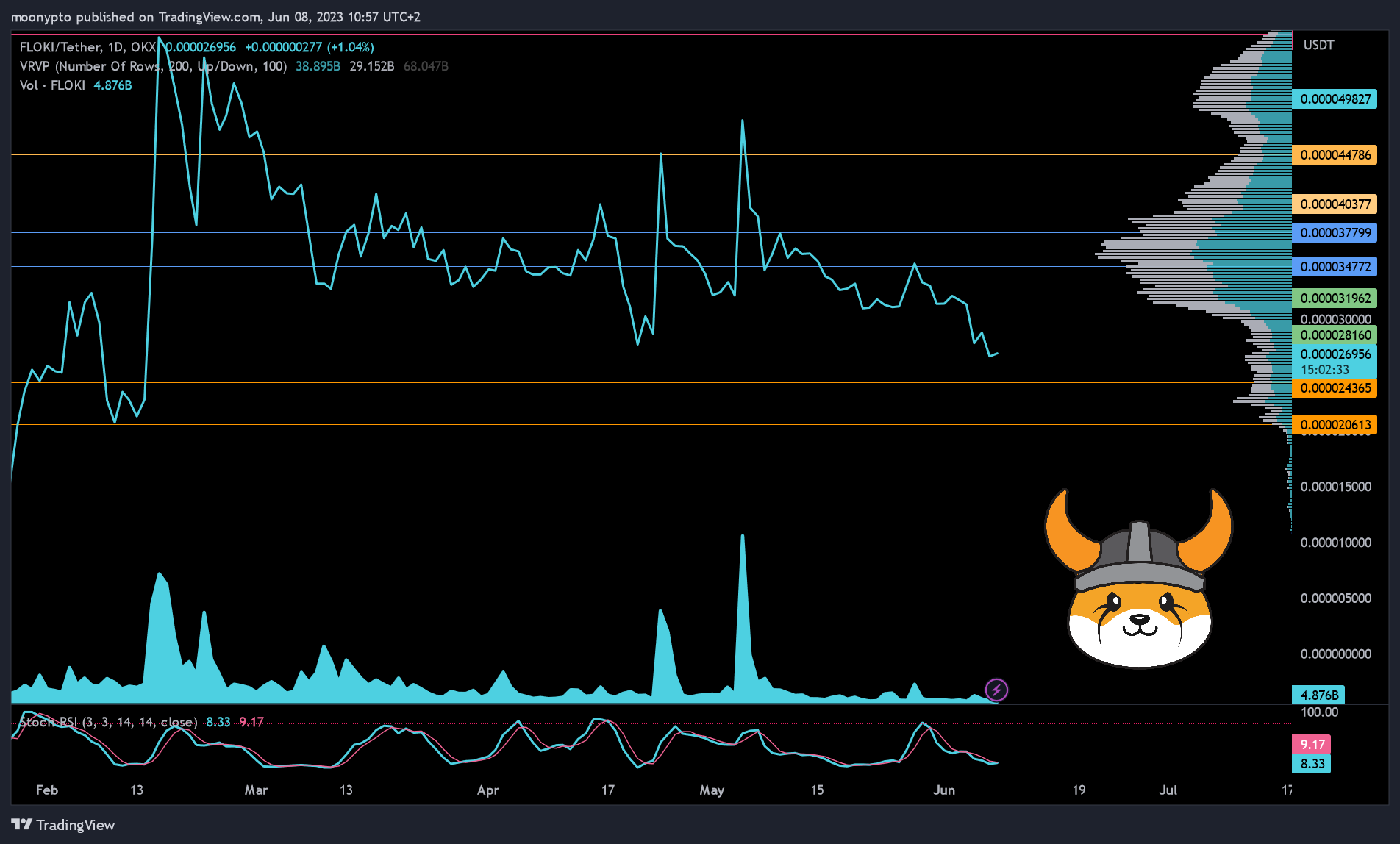Viewport: 1400px width, 844px height.
Task: Click the 0.000020613 orange price label
Action: point(1335,425)
